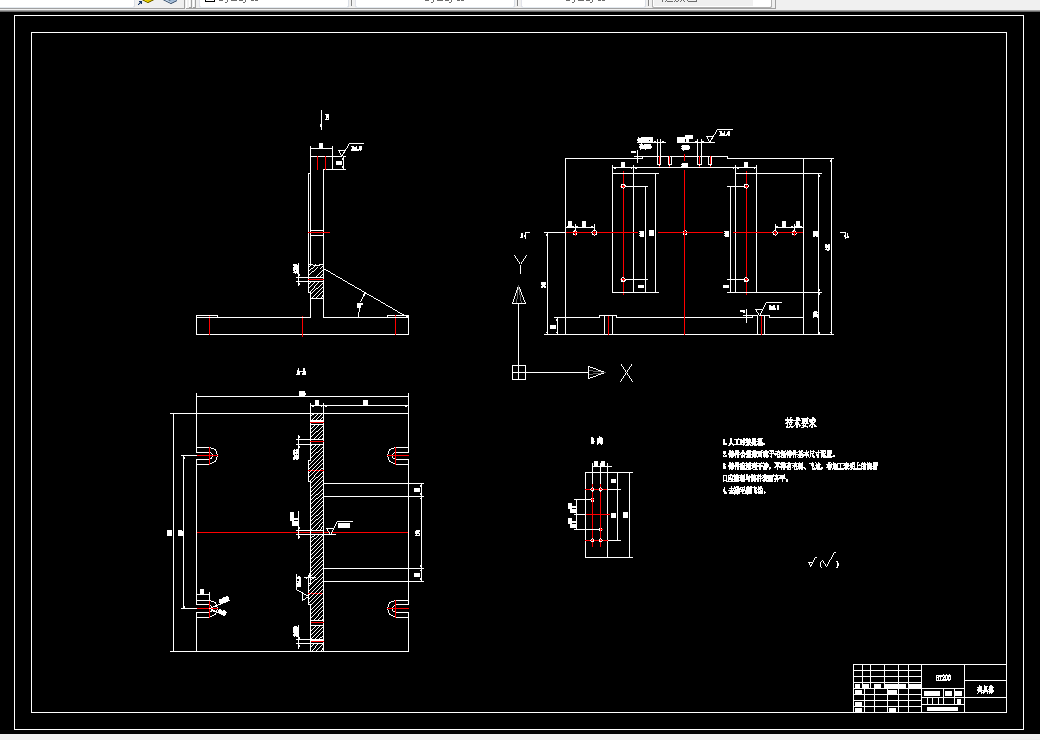This screenshot has height=740, width=1040.
Task: Select the 夹具体 part name in title block
Action: [985, 690]
